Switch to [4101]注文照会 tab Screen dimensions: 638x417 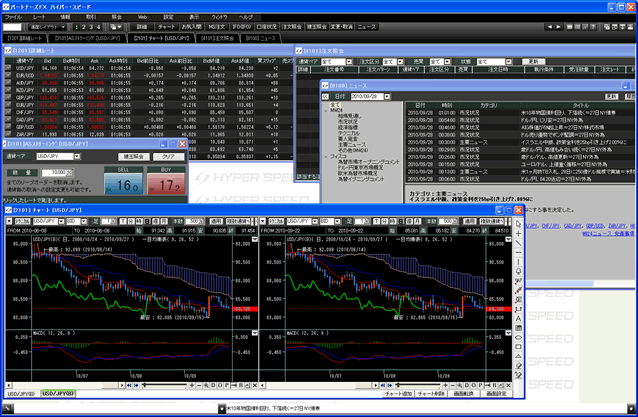(217, 38)
